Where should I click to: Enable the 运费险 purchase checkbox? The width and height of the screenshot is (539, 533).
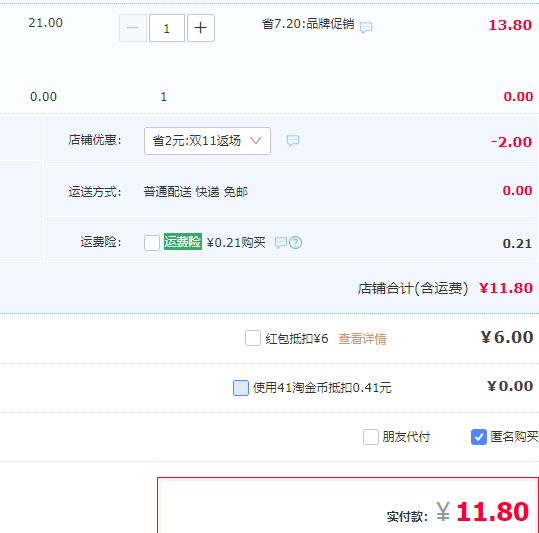[152, 243]
